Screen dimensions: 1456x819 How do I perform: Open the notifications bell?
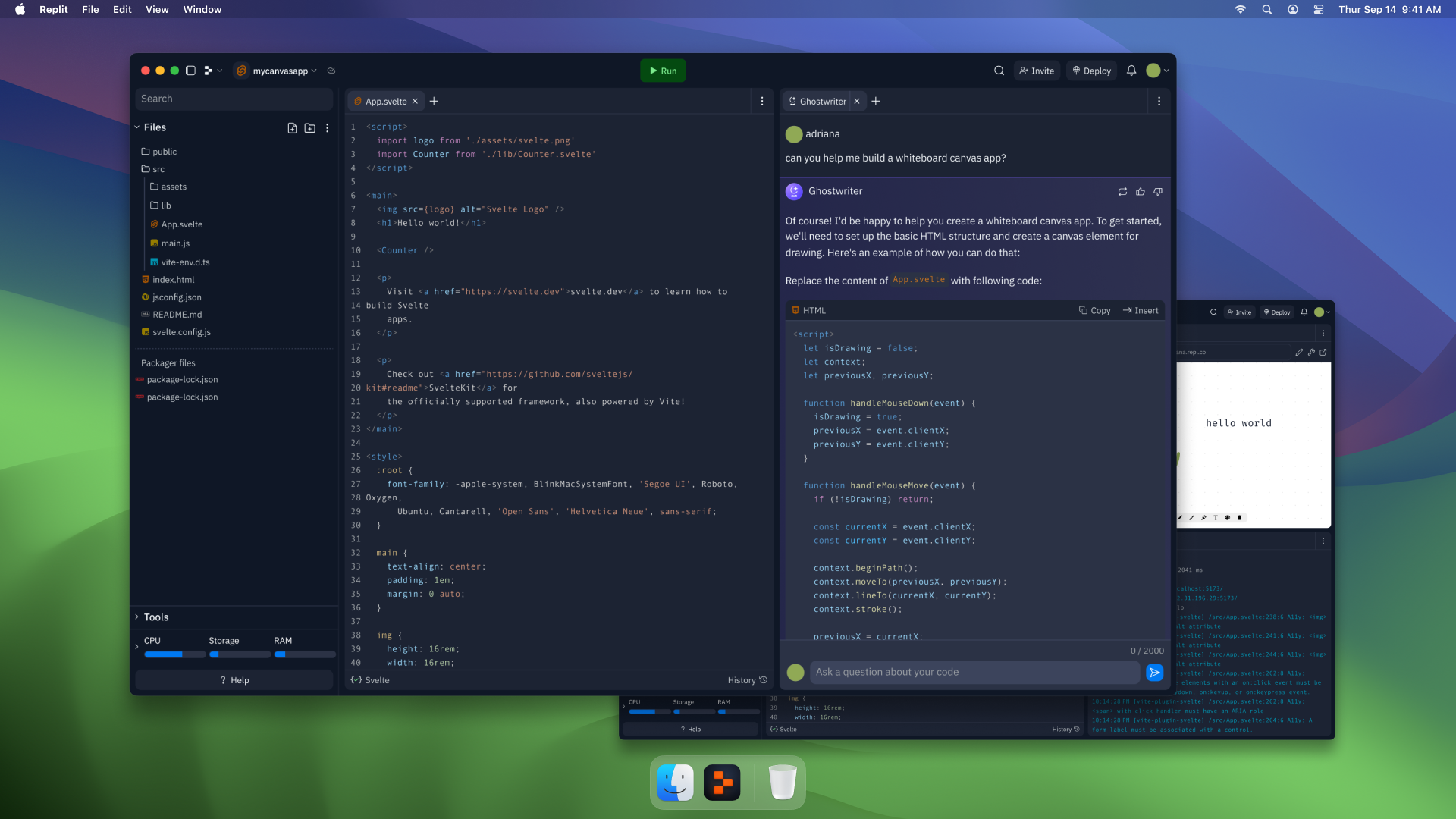pyautogui.click(x=1131, y=71)
